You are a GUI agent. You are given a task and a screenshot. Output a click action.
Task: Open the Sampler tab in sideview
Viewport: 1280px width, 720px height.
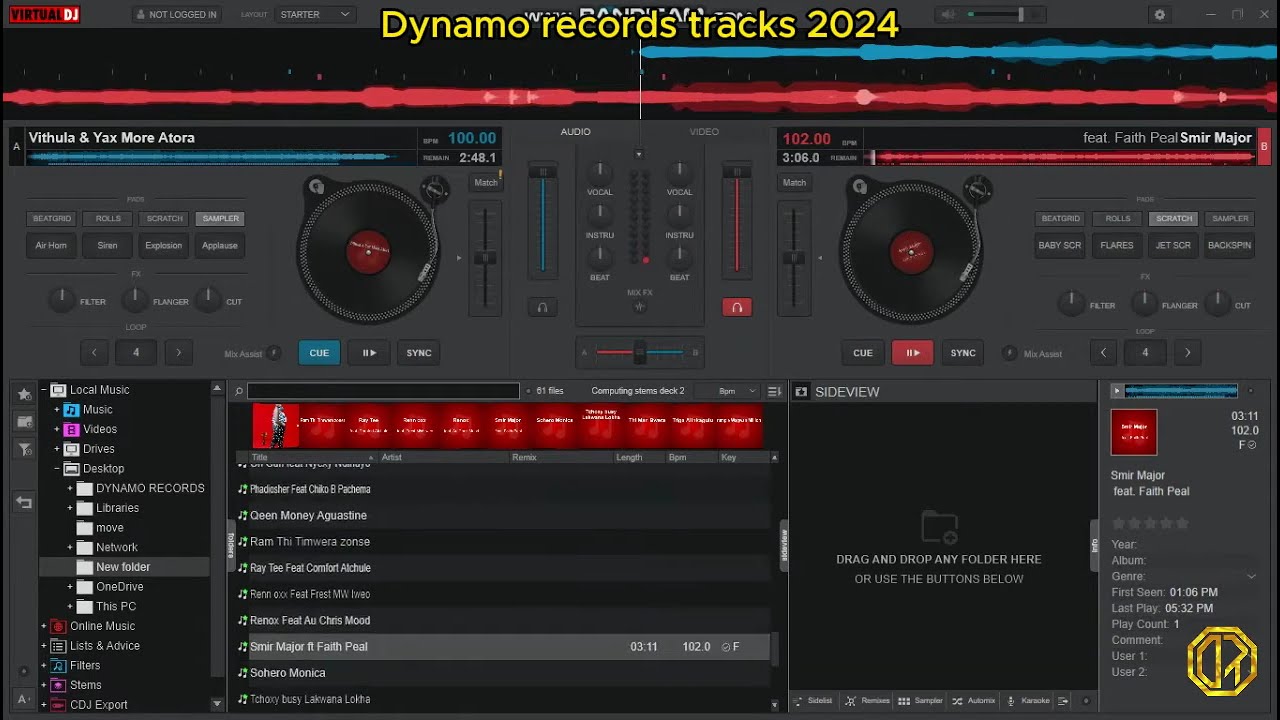tap(921, 701)
